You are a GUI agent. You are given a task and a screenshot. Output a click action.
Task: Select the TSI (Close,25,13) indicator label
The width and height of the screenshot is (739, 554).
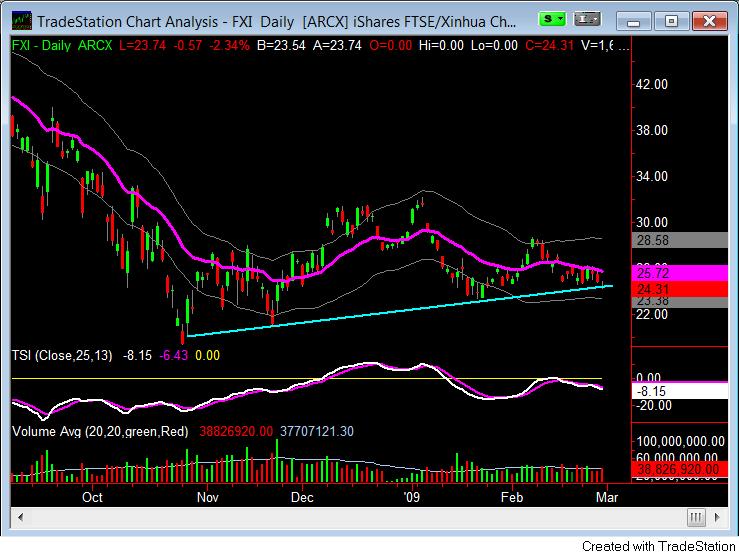click(x=62, y=356)
